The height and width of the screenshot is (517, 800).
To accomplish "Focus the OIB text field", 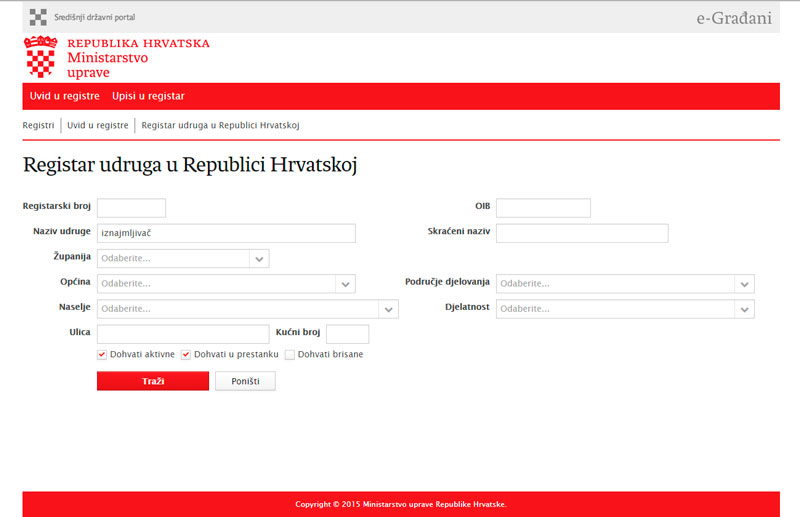I will pos(543,208).
